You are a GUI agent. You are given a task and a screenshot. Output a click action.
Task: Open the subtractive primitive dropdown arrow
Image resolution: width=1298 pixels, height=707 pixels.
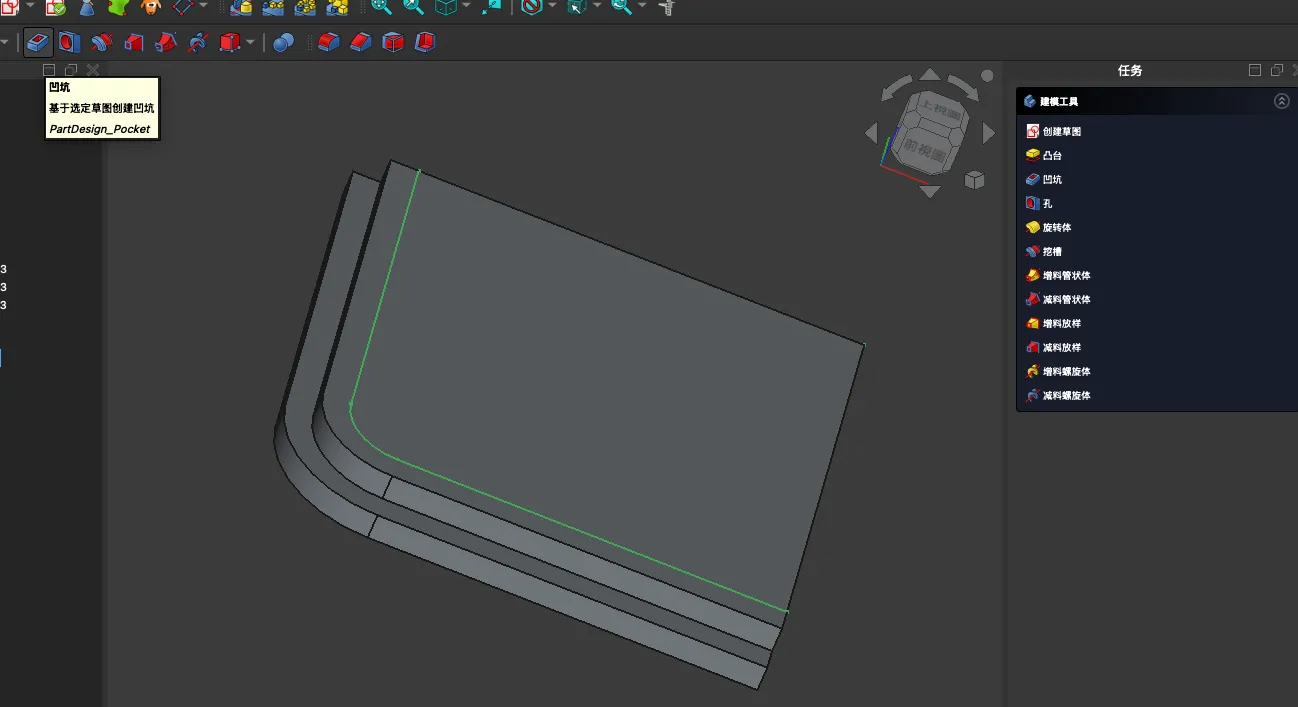[250, 43]
